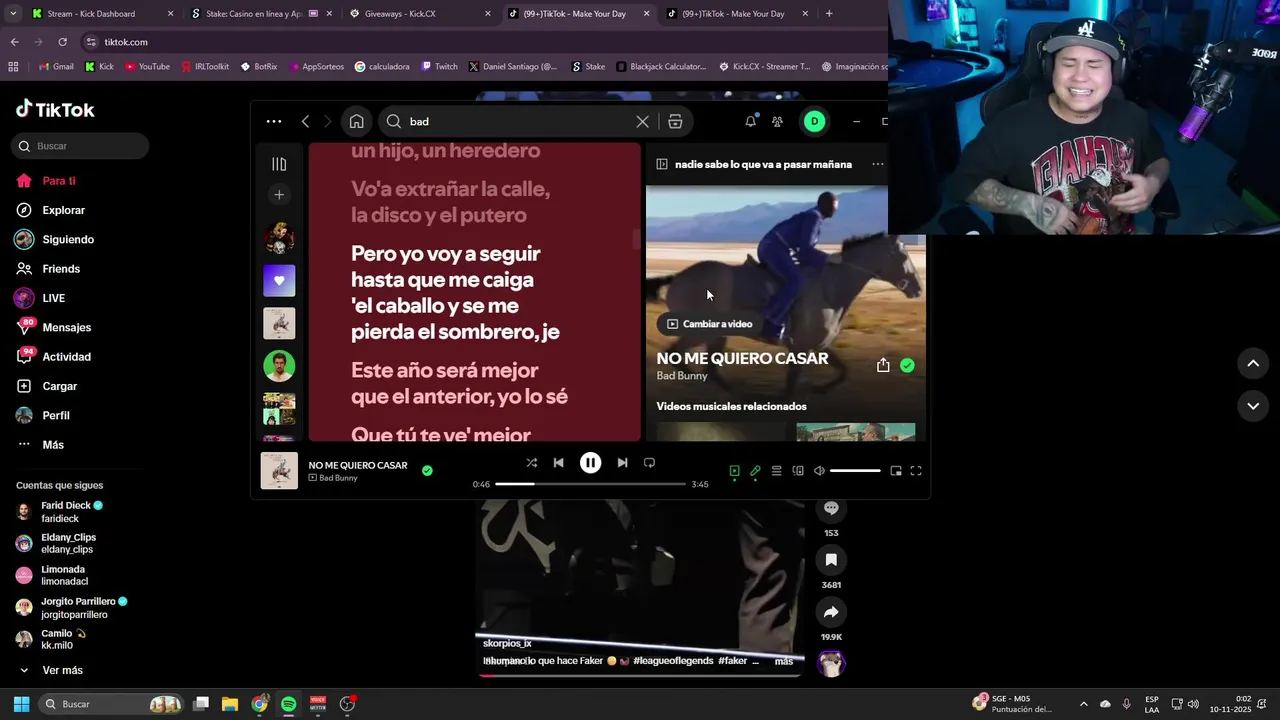Open connect to a device icon
The image size is (1280, 720).
[798, 471]
